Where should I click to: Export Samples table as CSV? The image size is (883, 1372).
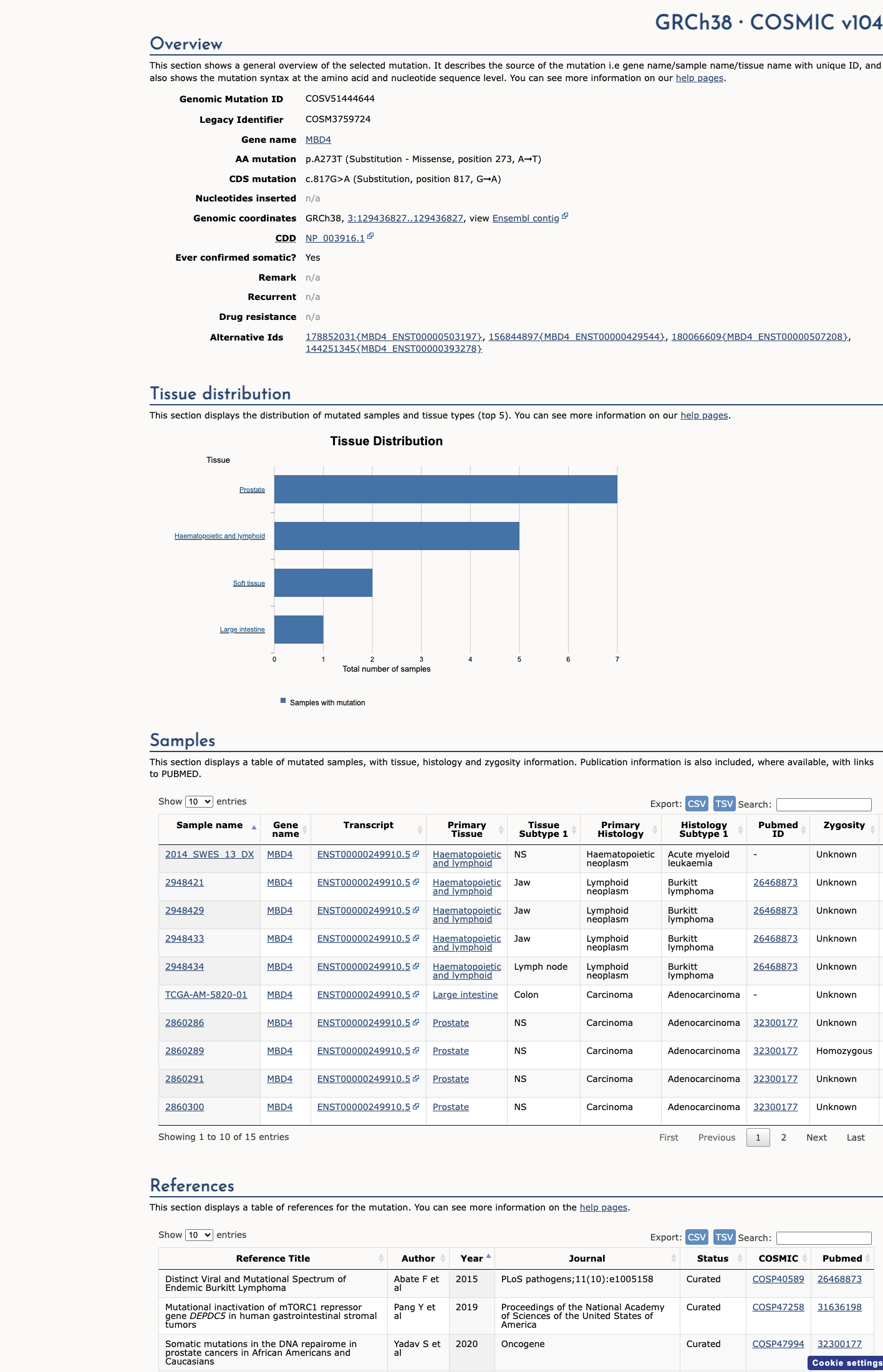coord(697,804)
